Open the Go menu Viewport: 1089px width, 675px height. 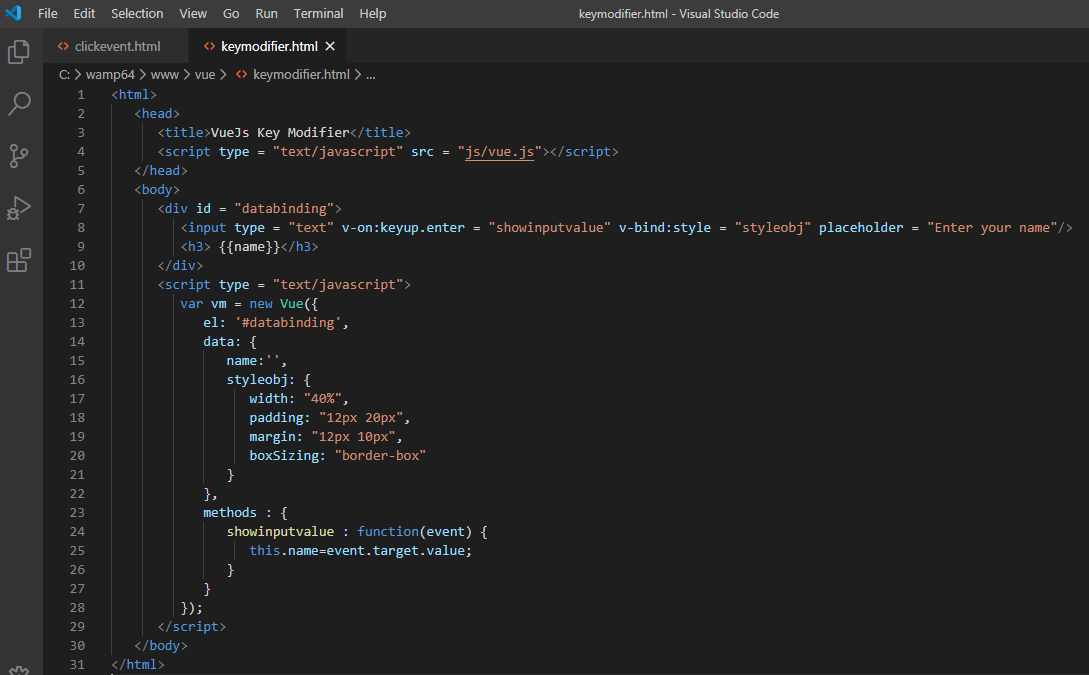231,14
